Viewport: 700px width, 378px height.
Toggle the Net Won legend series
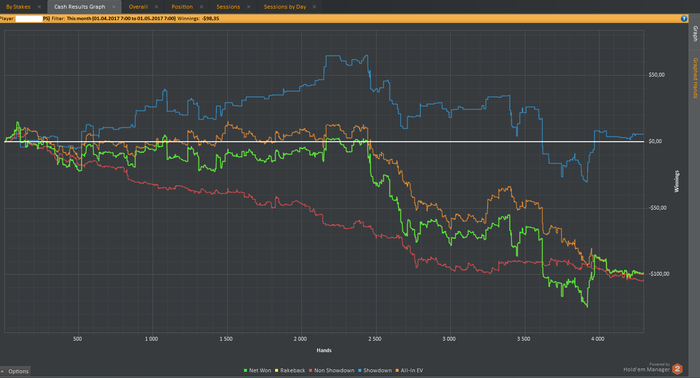tap(258, 370)
